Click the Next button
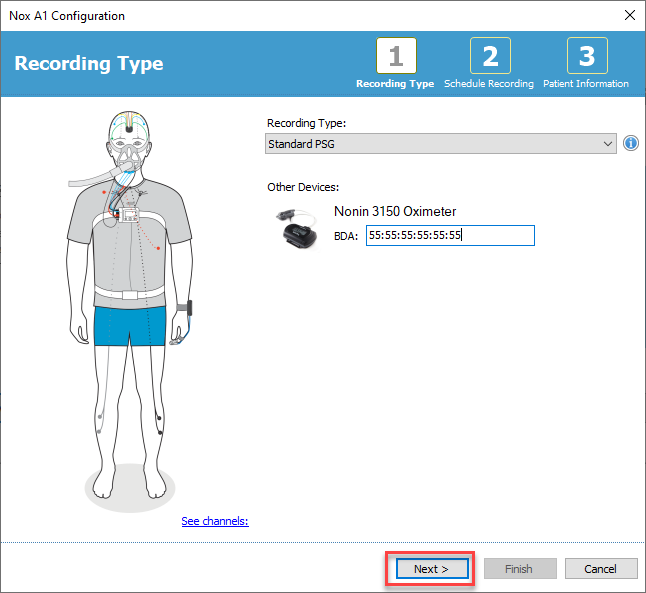The height and width of the screenshot is (593, 646). click(432, 569)
